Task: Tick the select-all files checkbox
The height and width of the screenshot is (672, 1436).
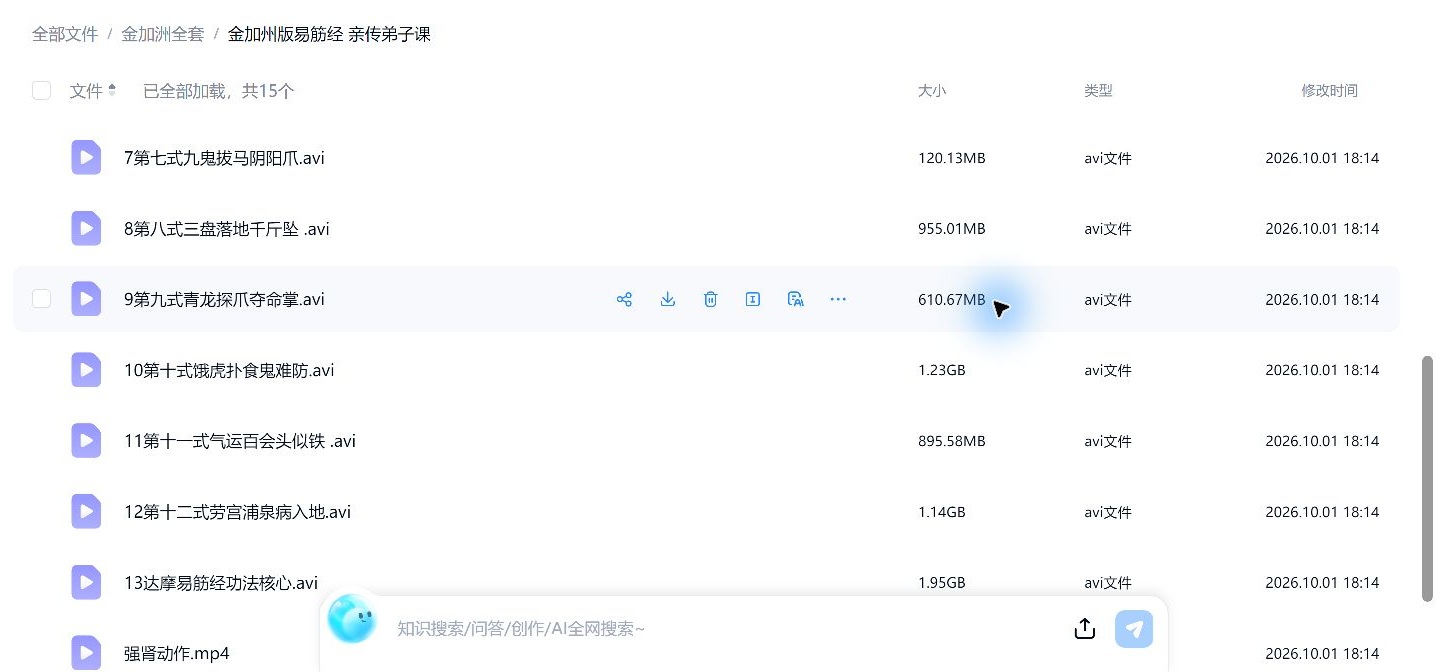Action: click(x=41, y=91)
